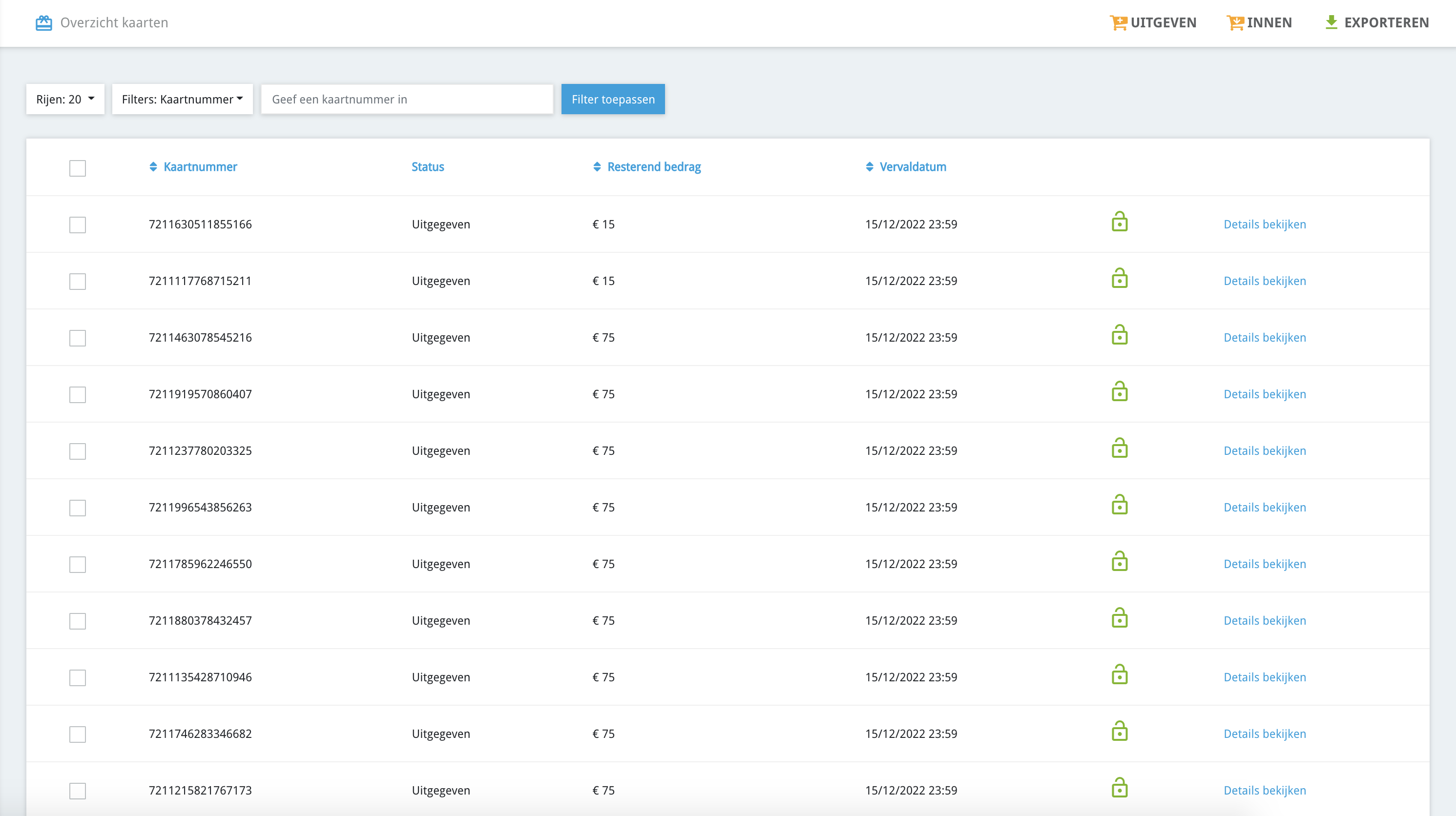Click the lock icon for card 7211996543856263
The height and width of the screenshot is (816, 1456).
click(x=1119, y=505)
